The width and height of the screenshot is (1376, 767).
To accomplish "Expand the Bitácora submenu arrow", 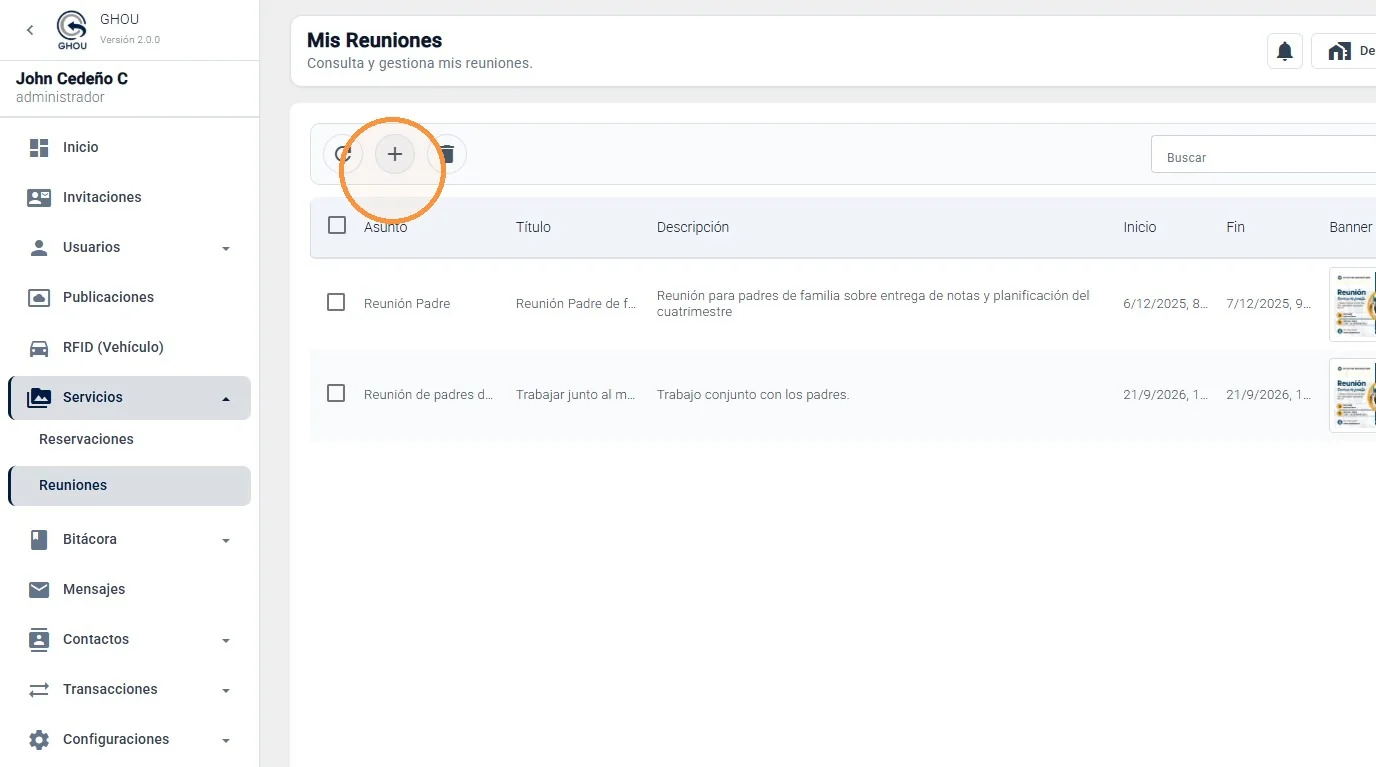I will tap(226, 540).
